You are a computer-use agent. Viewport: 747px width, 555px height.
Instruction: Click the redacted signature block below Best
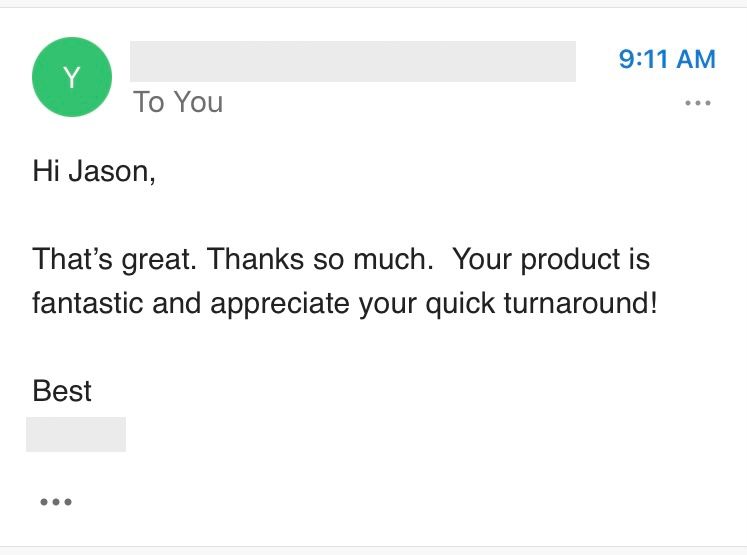pyautogui.click(x=76, y=435)
